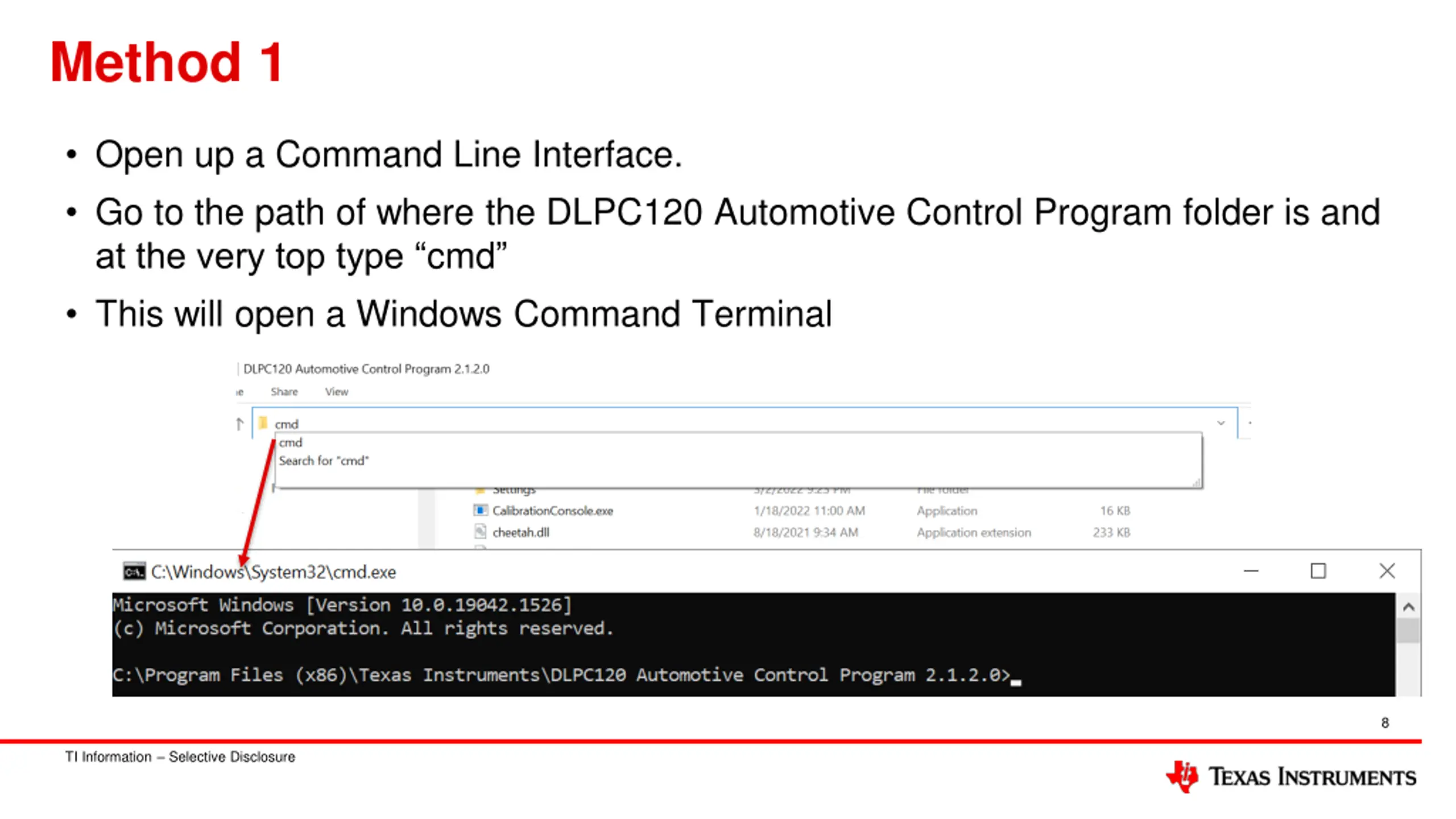Click the scroll up arrow in terminal

[1408, 607]
